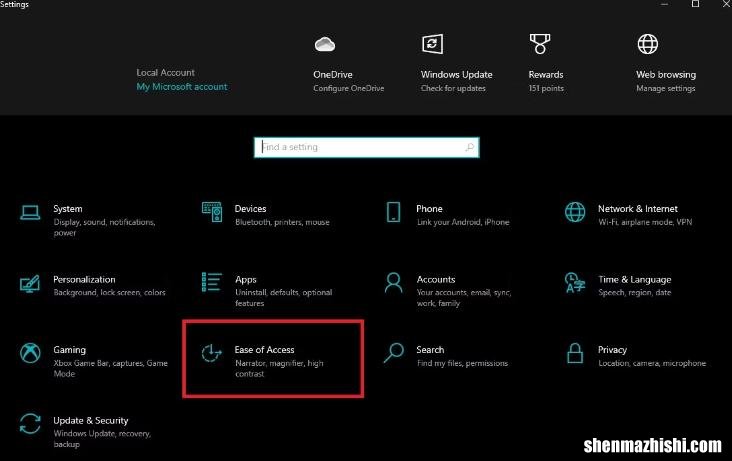Open the Rewards medal icon
Screen dimensions: 732x461
540,44
